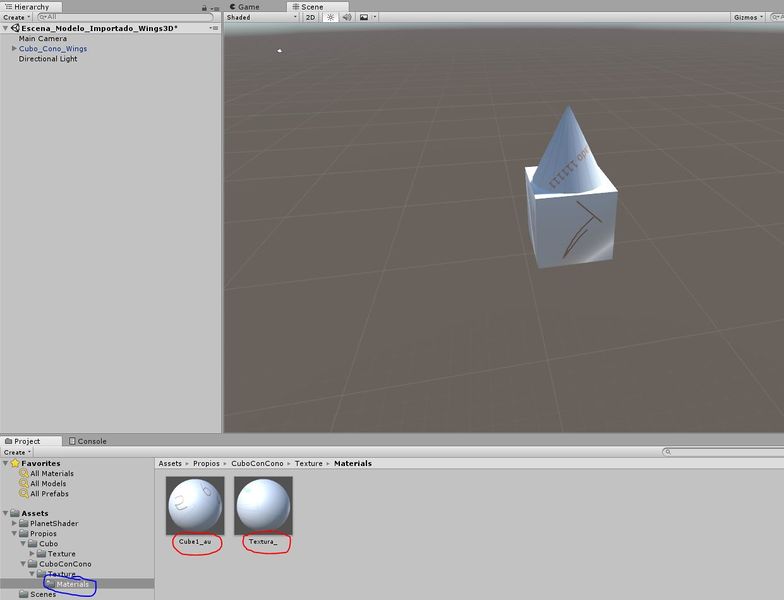
Task: Collapse the Texture folder arrow under CuboConCono
Action: 32,574
